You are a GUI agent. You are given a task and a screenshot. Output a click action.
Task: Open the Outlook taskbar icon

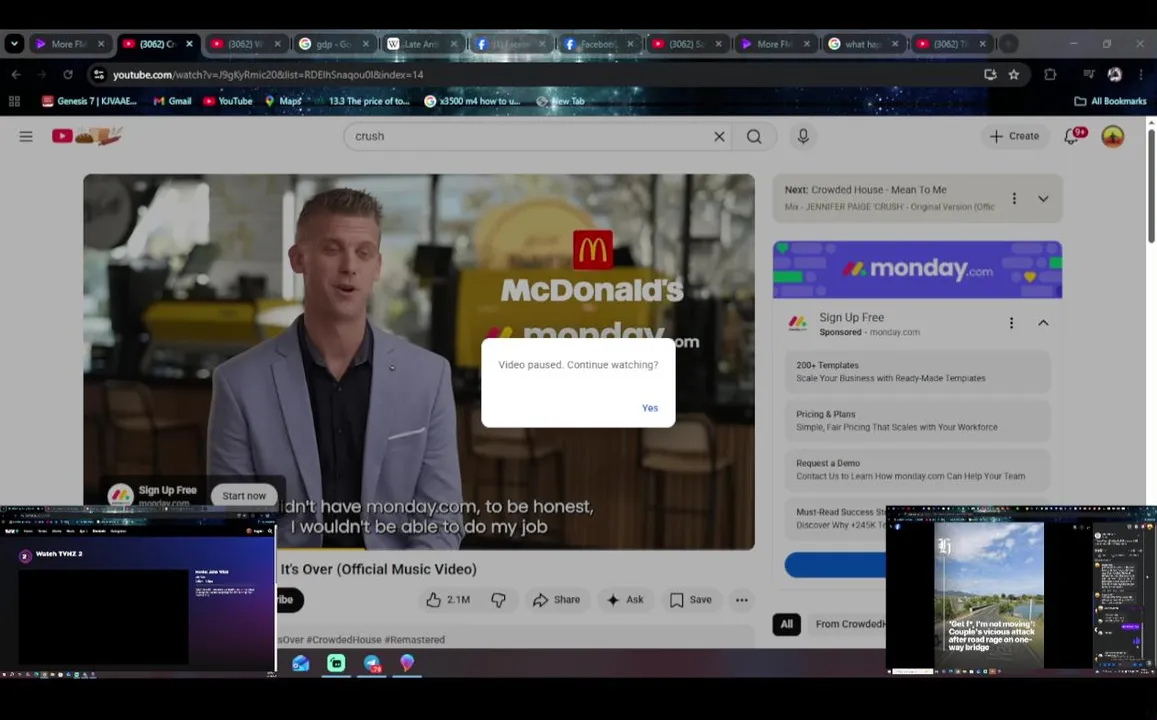click(x=300, y=663)
